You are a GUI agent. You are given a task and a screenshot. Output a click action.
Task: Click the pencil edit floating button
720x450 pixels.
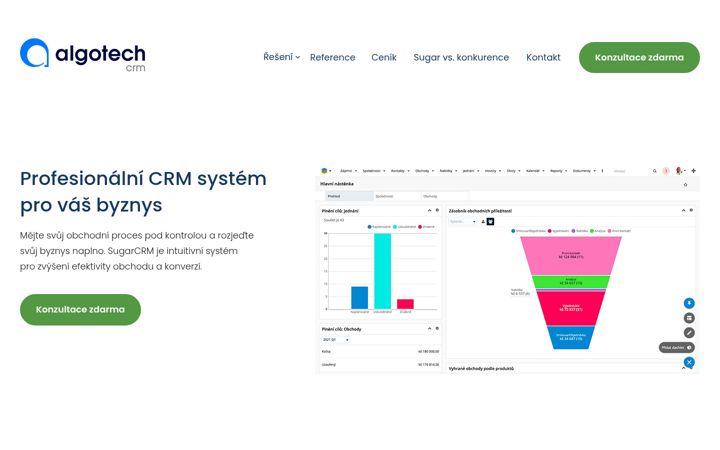coord(689,332)
